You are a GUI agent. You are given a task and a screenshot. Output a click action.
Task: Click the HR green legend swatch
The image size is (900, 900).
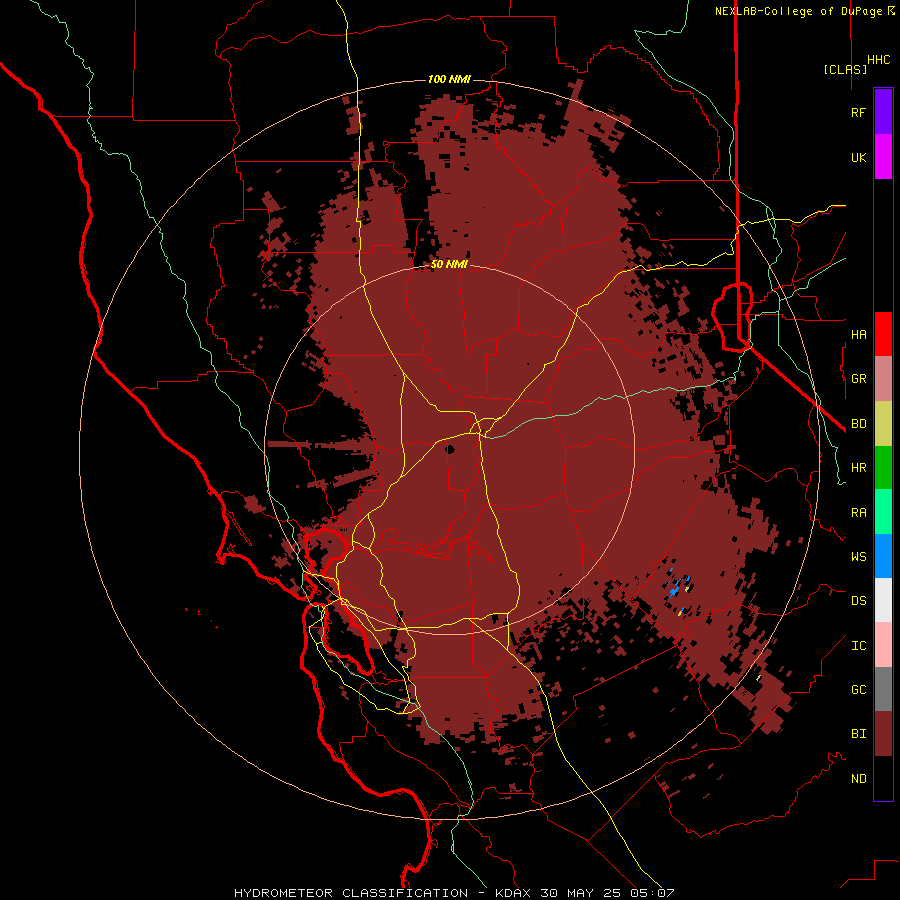[x=883, y=467]
